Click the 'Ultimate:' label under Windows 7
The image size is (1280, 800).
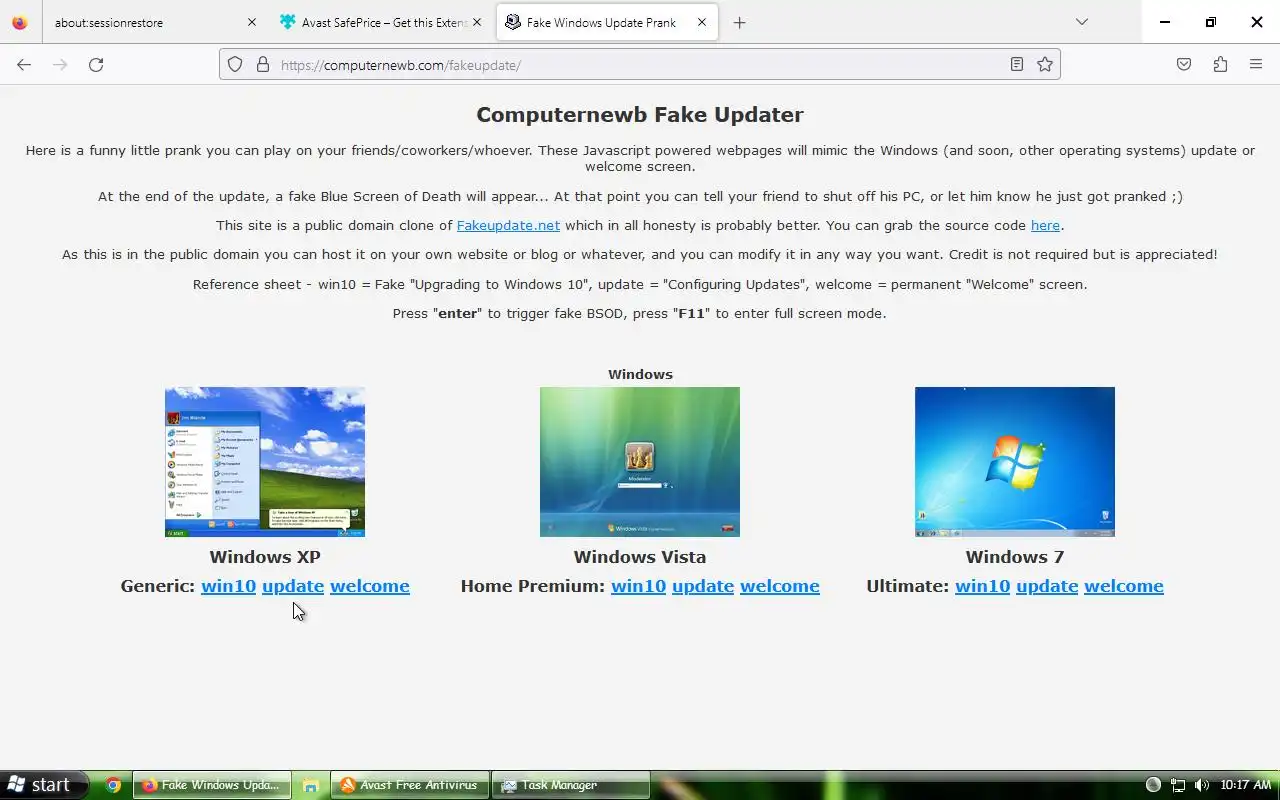[x=908, y=586]
